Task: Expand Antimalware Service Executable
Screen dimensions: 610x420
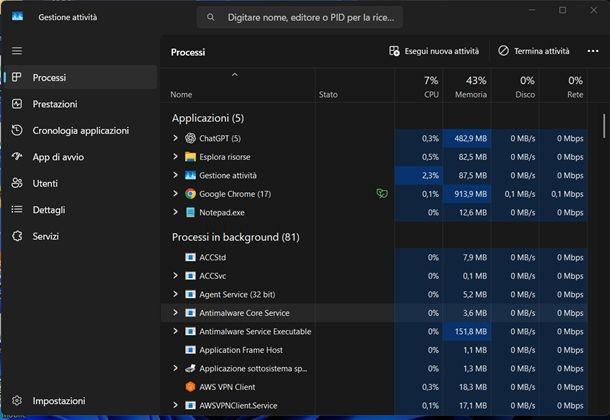Action: point(175,331)
